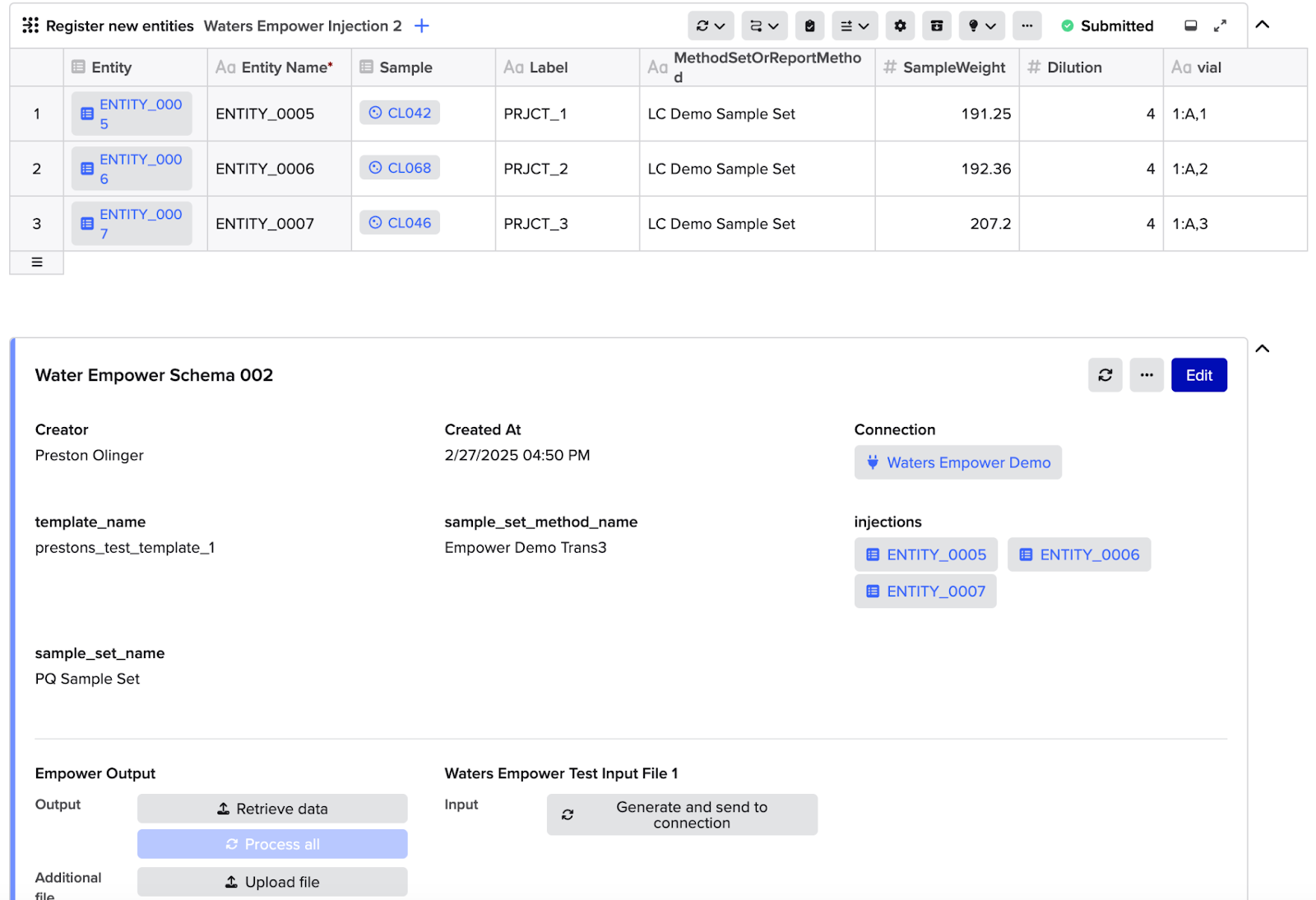Select row number 3 header

tap(36, 224)
